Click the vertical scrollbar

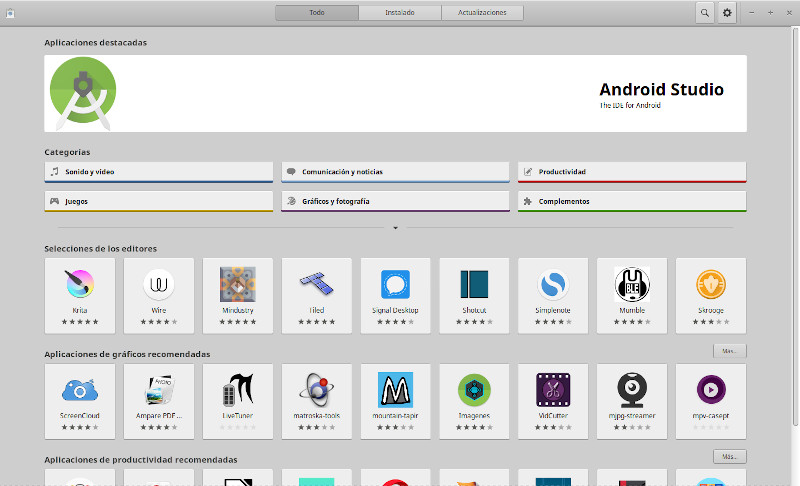(x=795, y=227)
